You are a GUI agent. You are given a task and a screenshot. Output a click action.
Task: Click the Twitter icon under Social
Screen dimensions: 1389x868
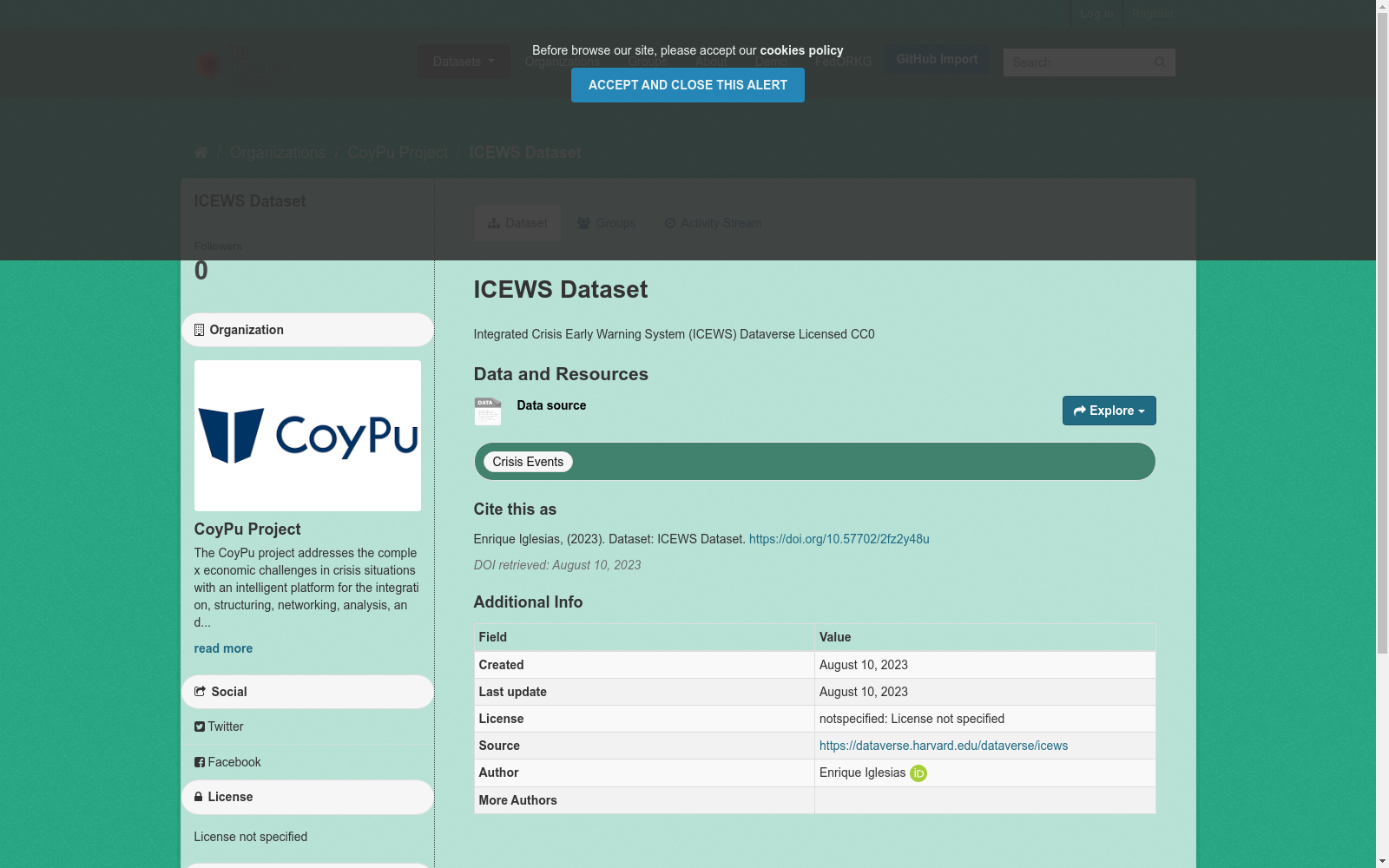(200, 727)
